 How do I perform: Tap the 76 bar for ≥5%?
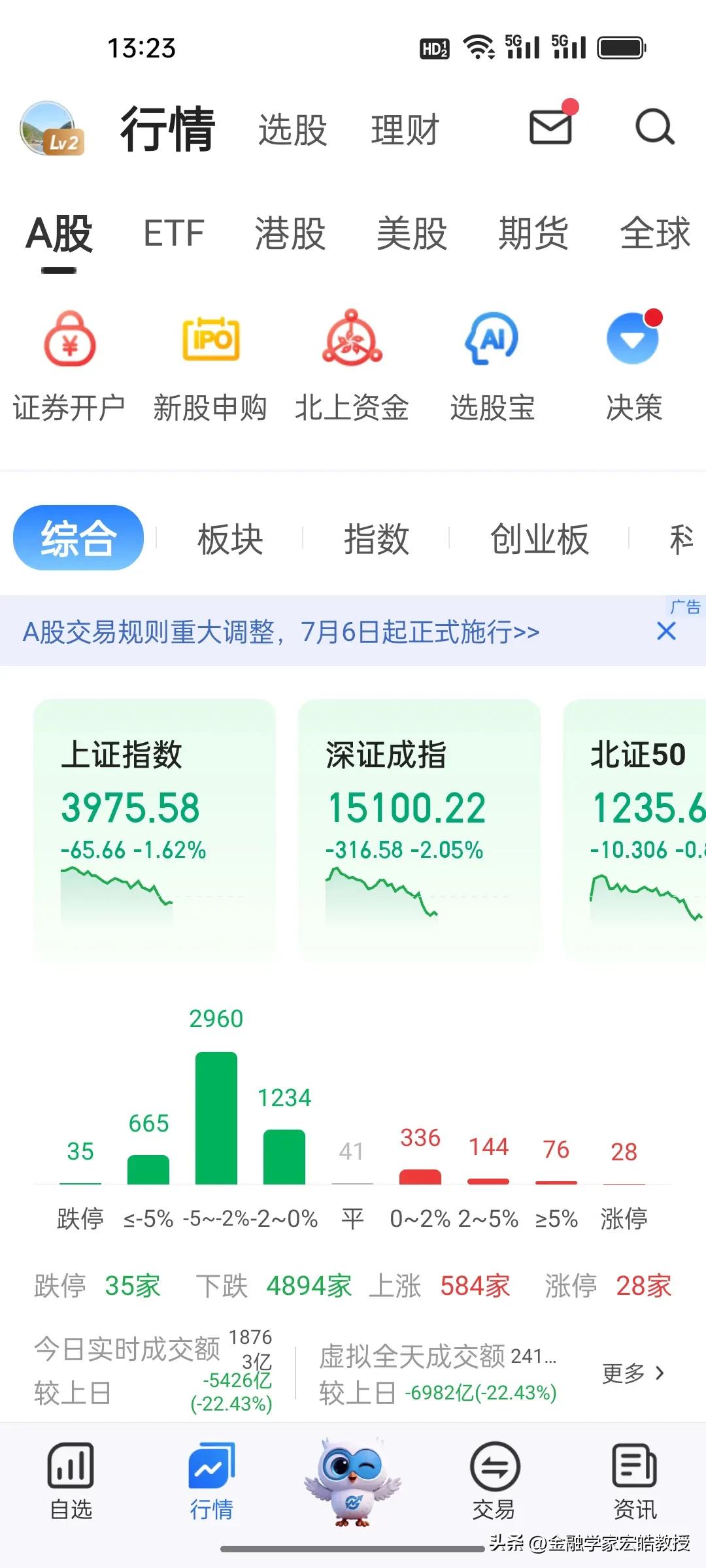point(556,1182)
